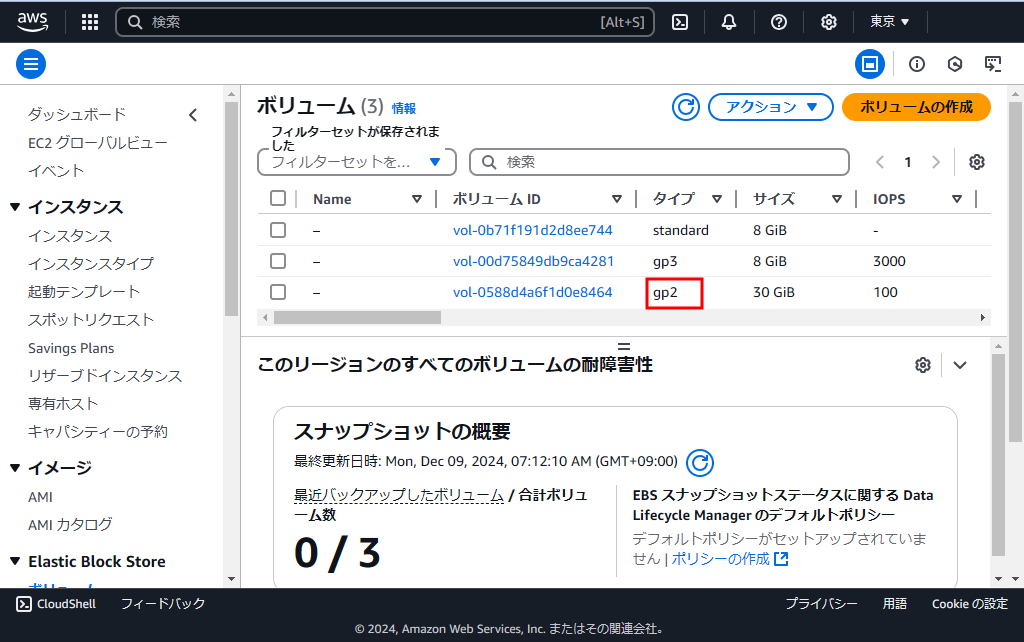
Task: Click ボリュームの作成 button
Action: 916,107
